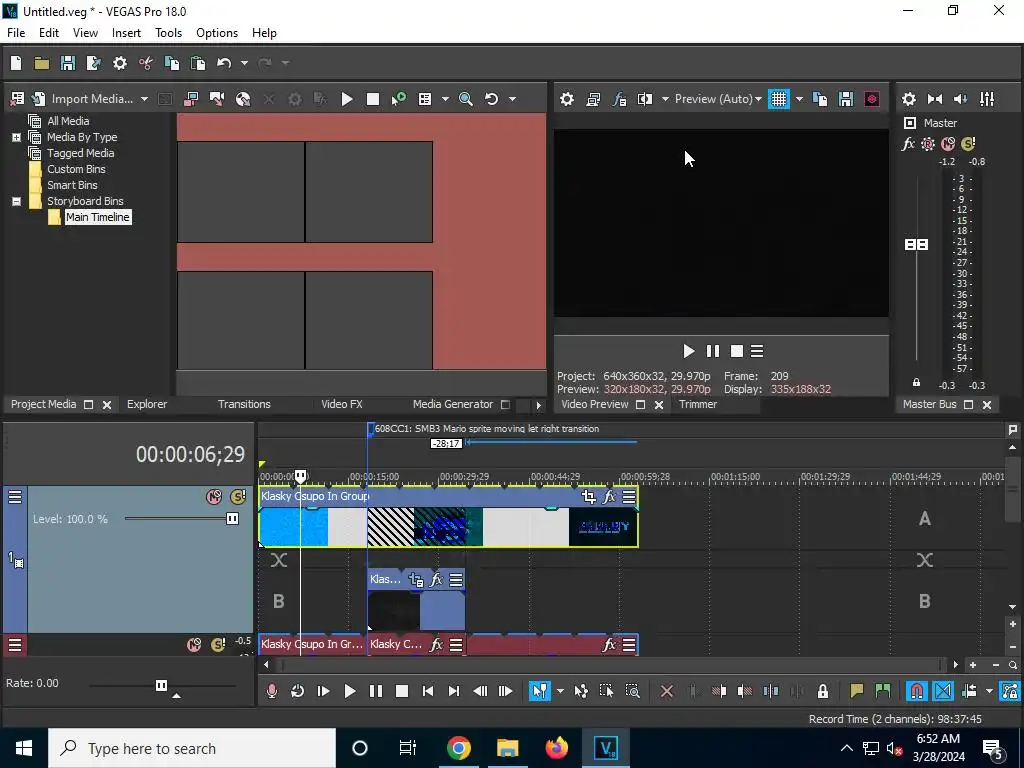Play from the Video Preview transport
Image resolution: width=1024 pixels, height=768 pixels.
coord(688,351)
